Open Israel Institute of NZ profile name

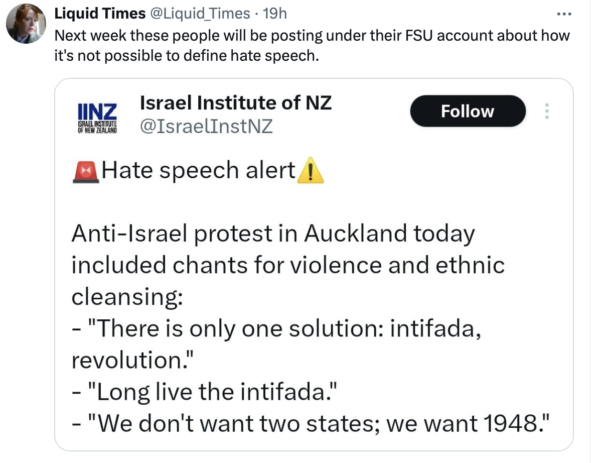235,102
